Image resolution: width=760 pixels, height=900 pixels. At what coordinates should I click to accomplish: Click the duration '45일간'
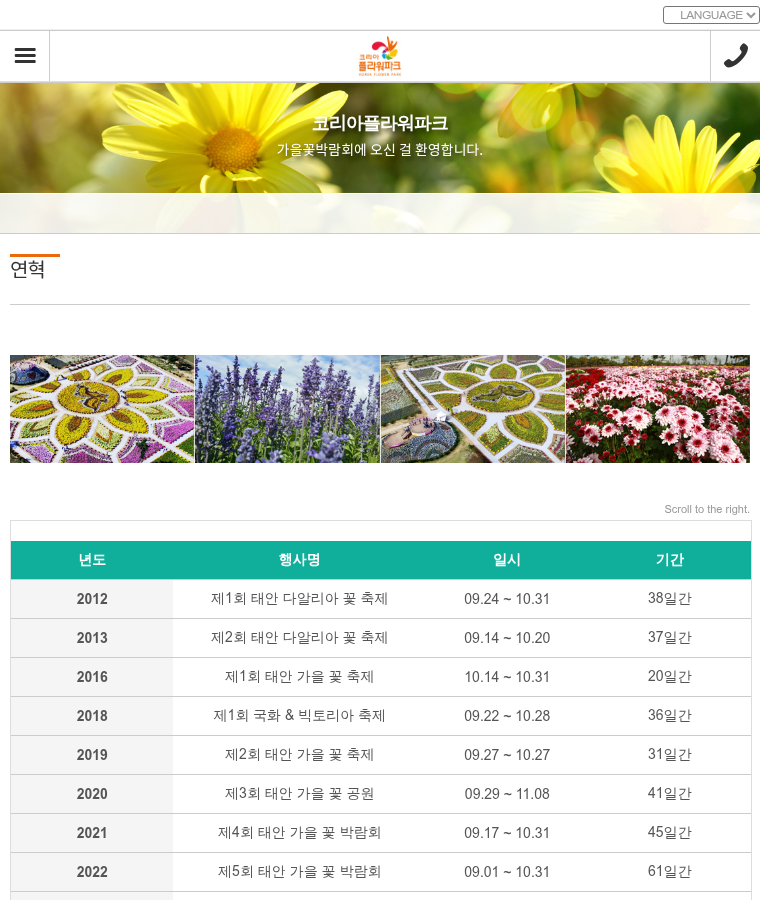[669, 833]
